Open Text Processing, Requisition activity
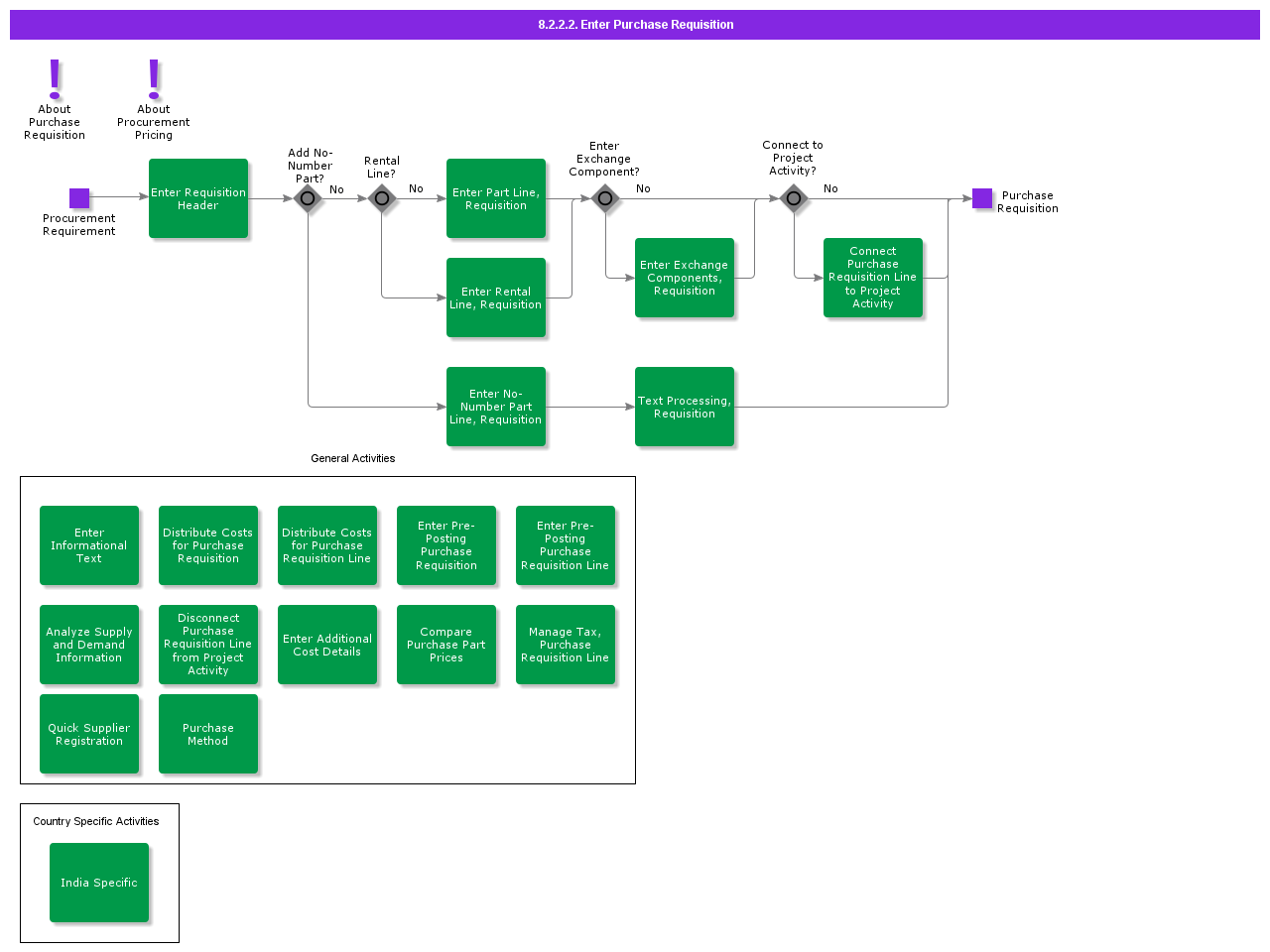1270x952 pixels. (x=685, y=407)
